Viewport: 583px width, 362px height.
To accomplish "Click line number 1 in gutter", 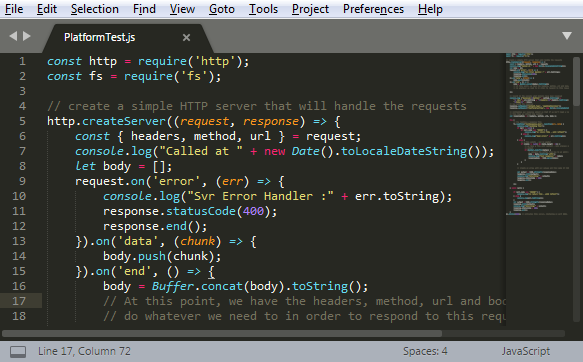I will pyautogui.click(x=22, y=61).
